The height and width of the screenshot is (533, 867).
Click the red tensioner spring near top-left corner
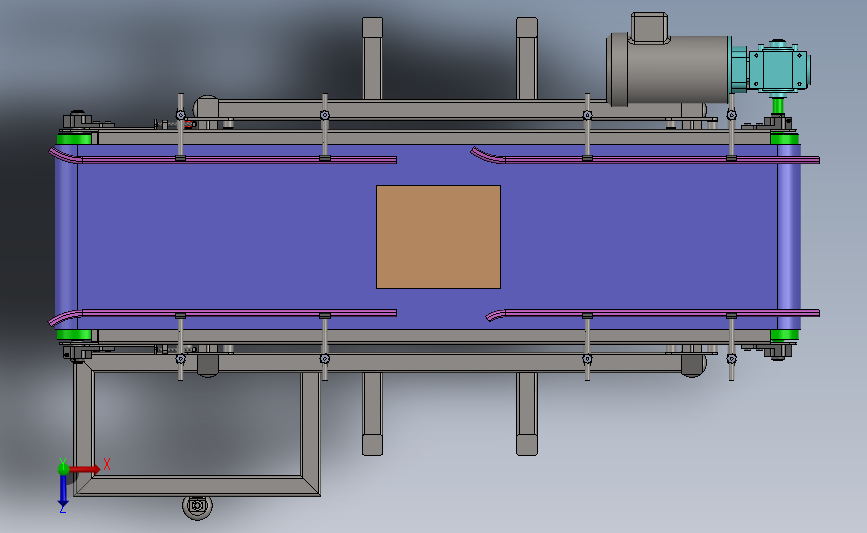(189, 124)
